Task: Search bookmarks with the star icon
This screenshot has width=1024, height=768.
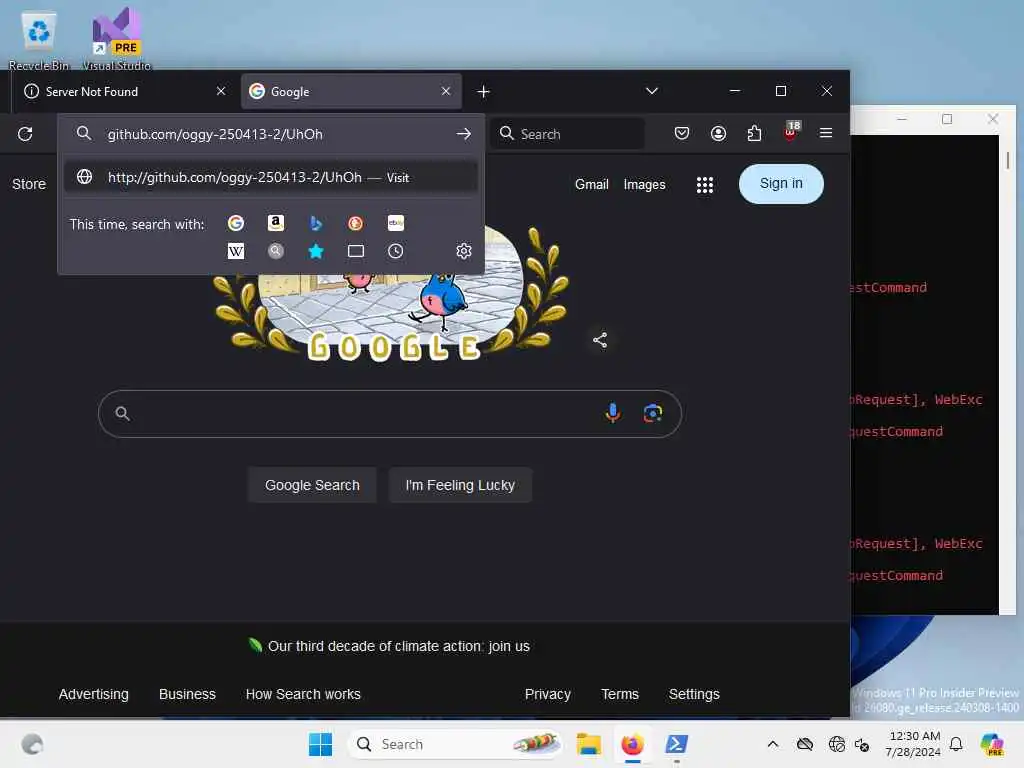Action: pos(315,251)
